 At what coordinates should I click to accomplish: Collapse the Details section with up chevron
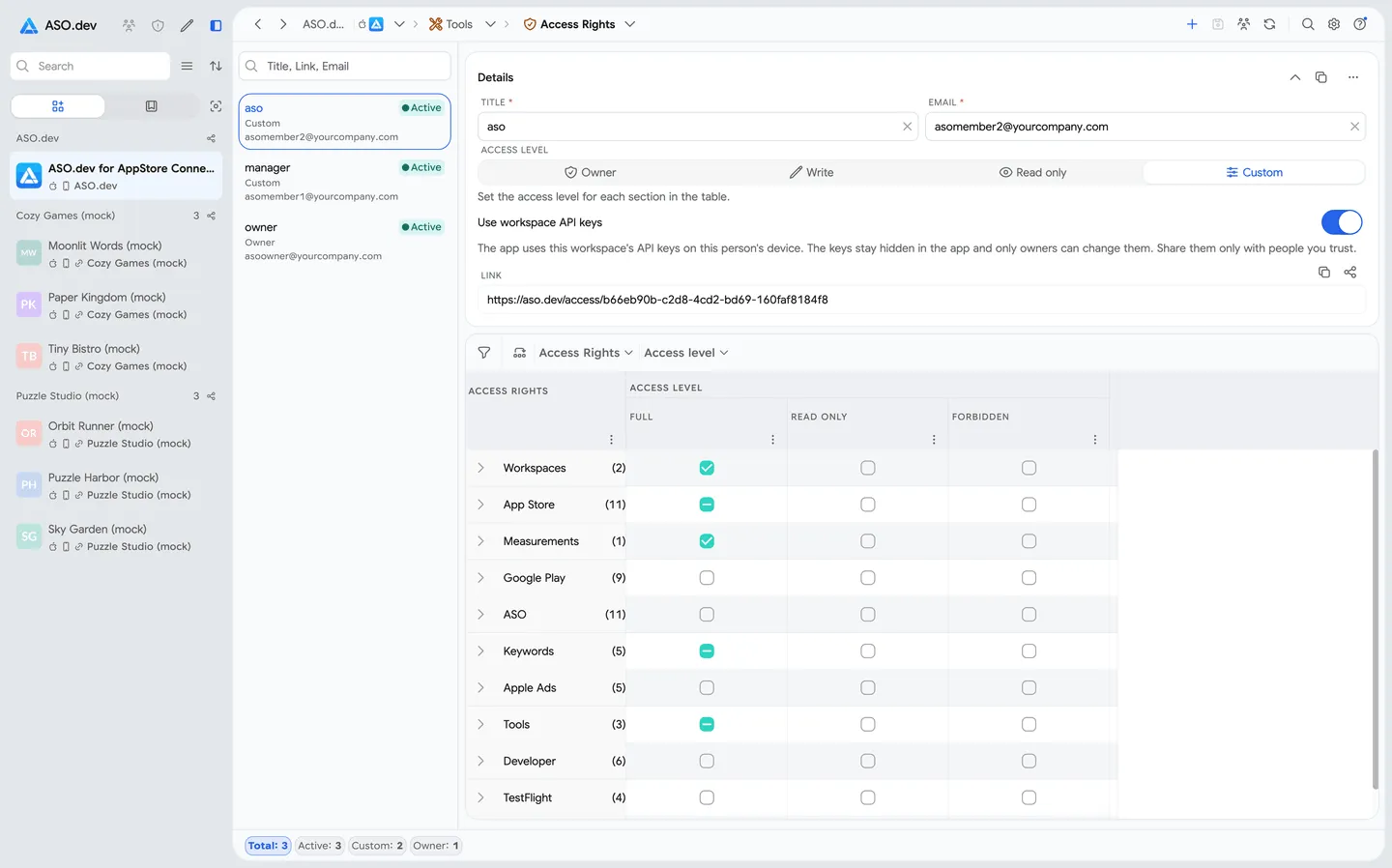pyautogui.click(x=1295, y=77)
